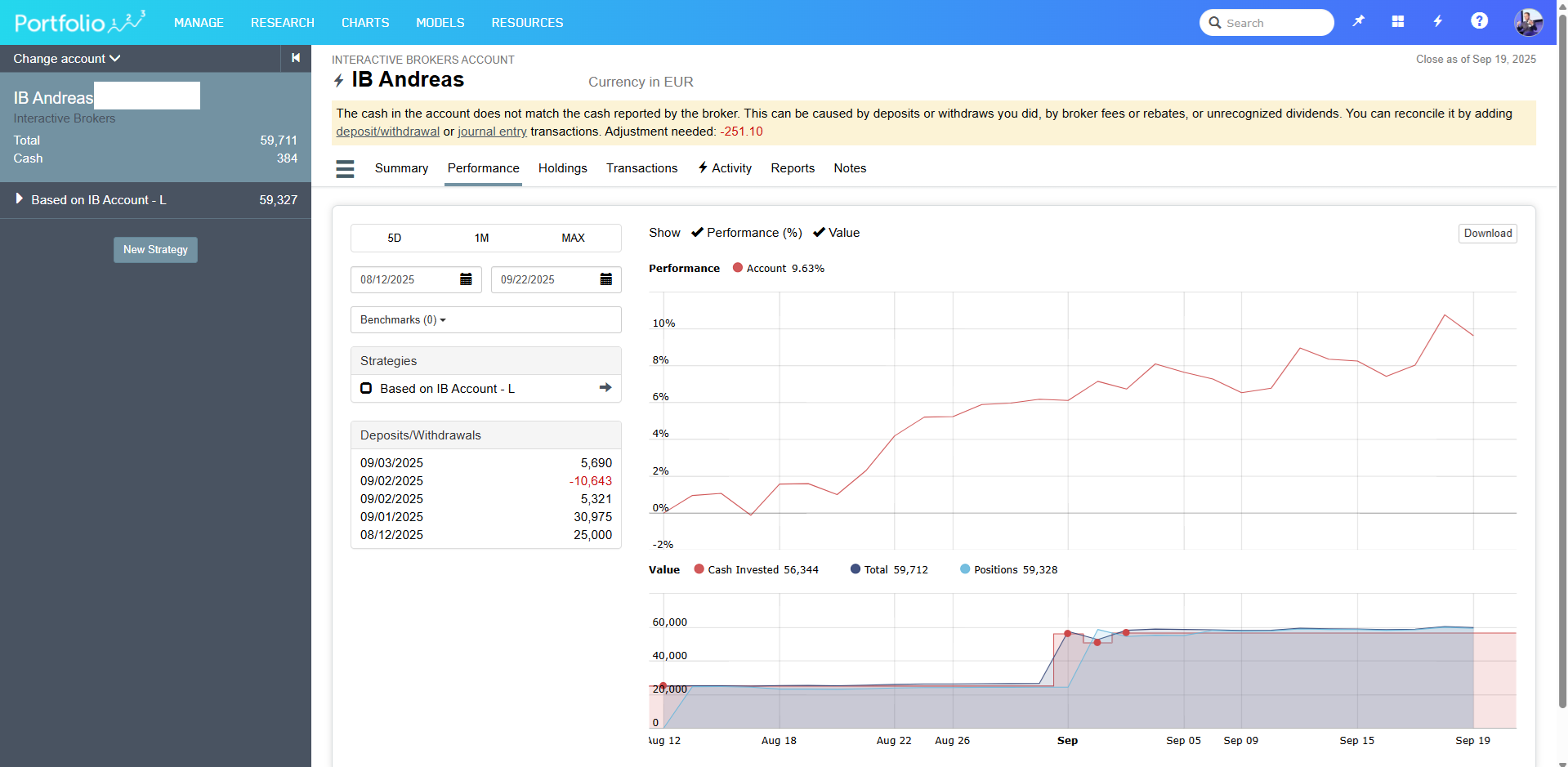Follow the journal entry link
This screenshot has width=1568, height=767.
pos(492,132)
